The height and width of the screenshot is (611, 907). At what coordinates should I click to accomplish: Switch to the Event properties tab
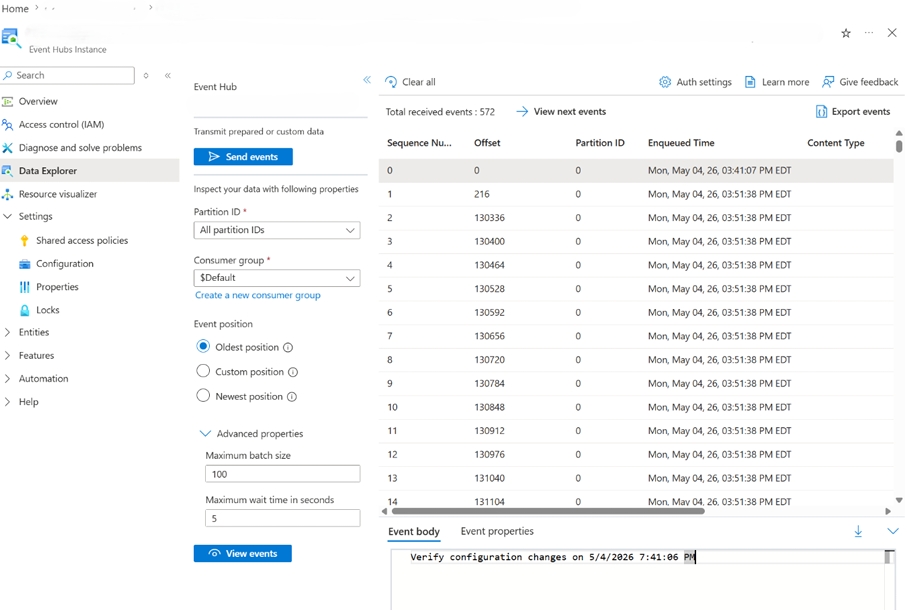point(497,531)
